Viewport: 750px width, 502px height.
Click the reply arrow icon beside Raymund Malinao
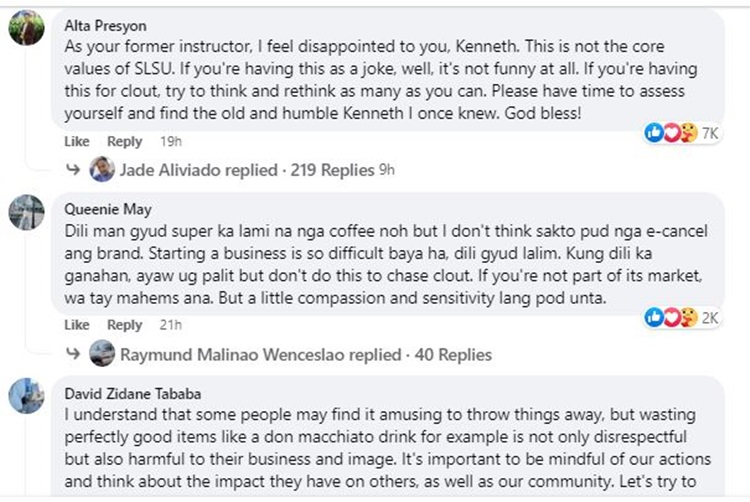73,353
